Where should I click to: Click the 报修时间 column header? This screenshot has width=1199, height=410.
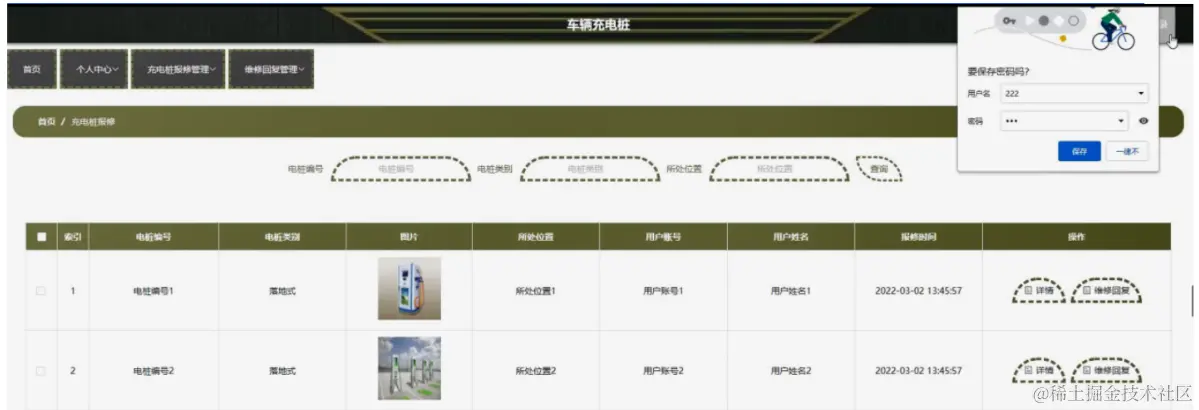pos(918,237)
